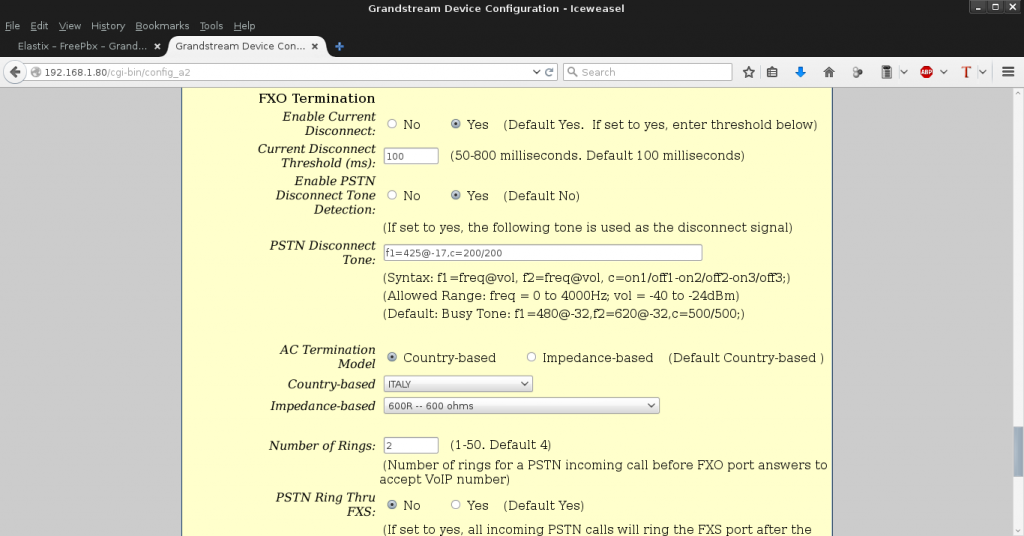Select Impedance-based AC Termination Model
The image size is (1024, 536).
coord(532,358)
